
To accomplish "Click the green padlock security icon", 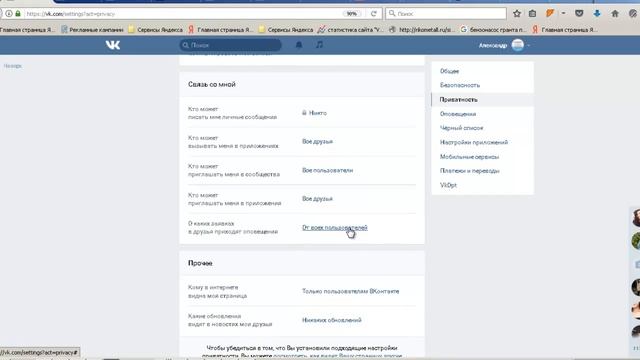I will (18, 13).
